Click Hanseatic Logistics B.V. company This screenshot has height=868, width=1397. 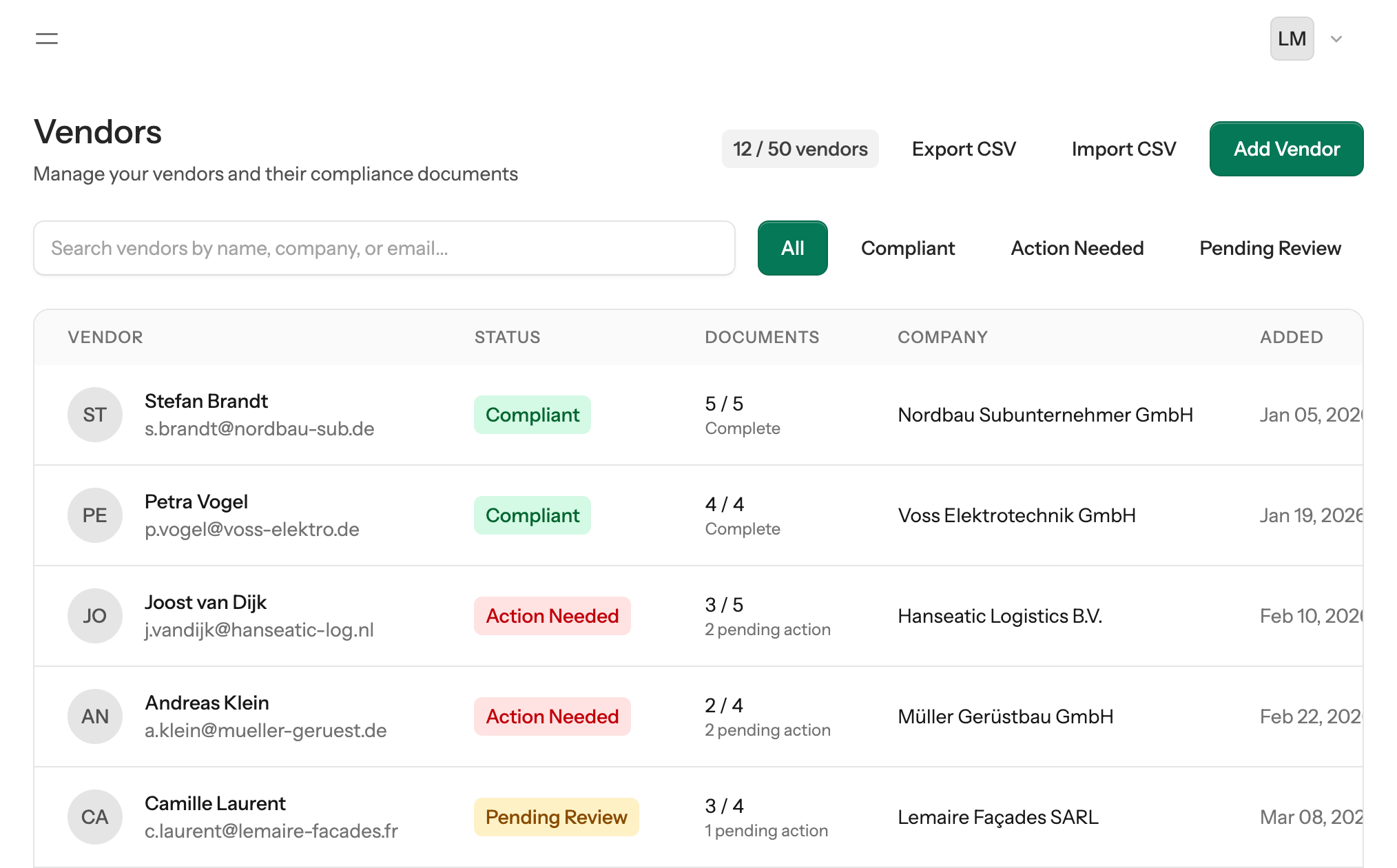coord(1000,616)
